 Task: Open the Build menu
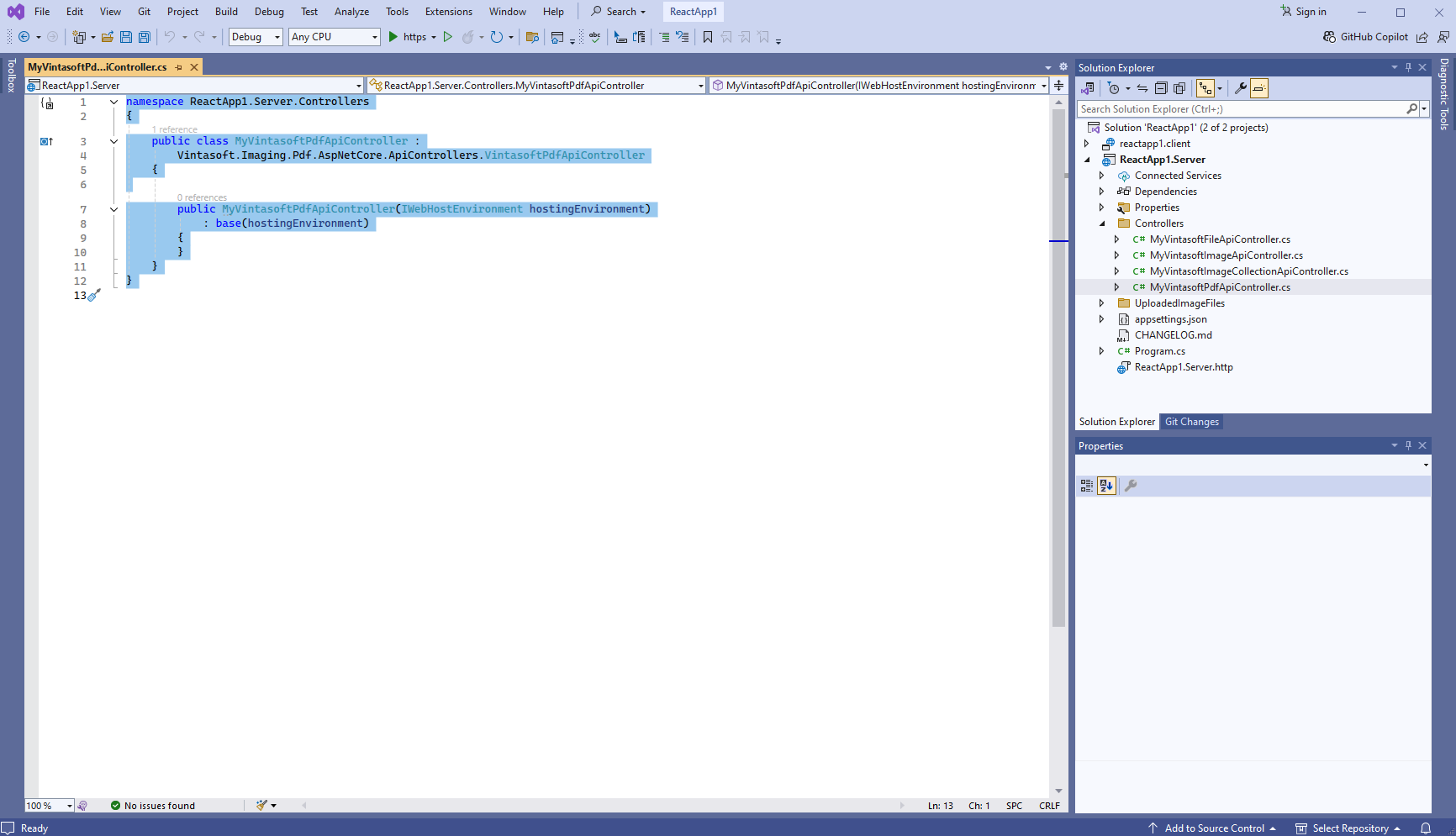pyautogui.click(x=226, y=12)
